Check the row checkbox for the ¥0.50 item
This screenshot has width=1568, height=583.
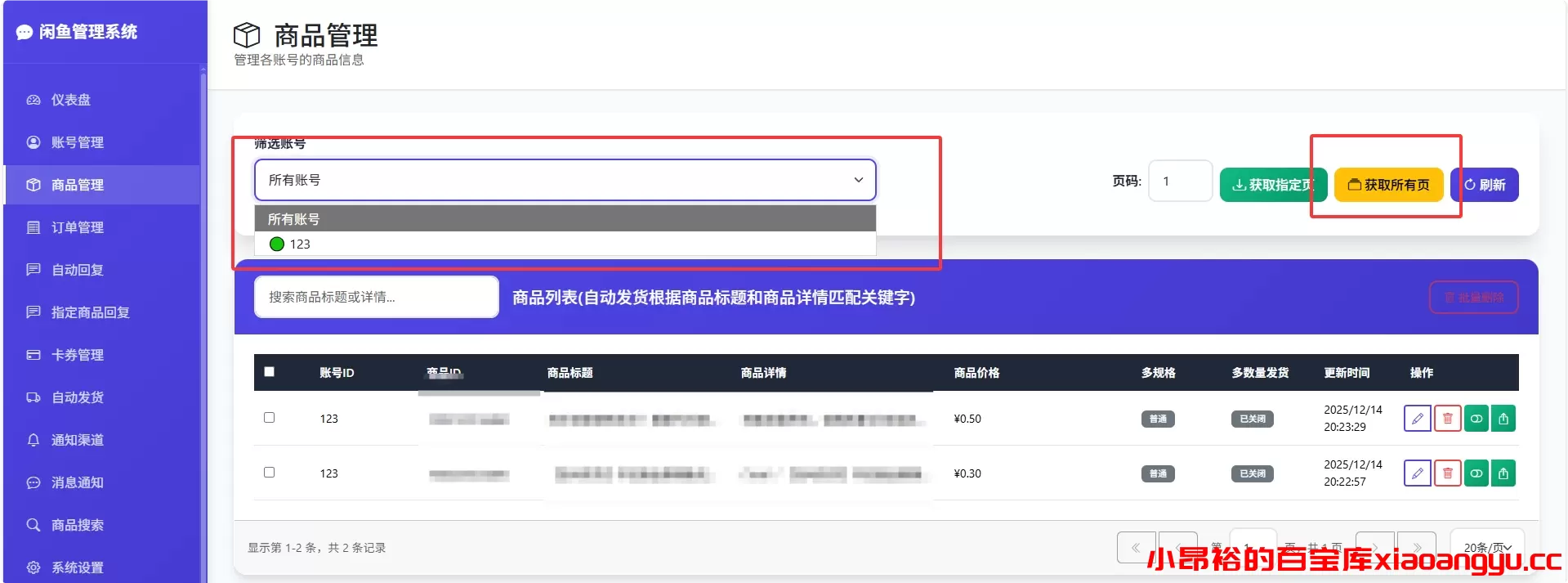269,418
